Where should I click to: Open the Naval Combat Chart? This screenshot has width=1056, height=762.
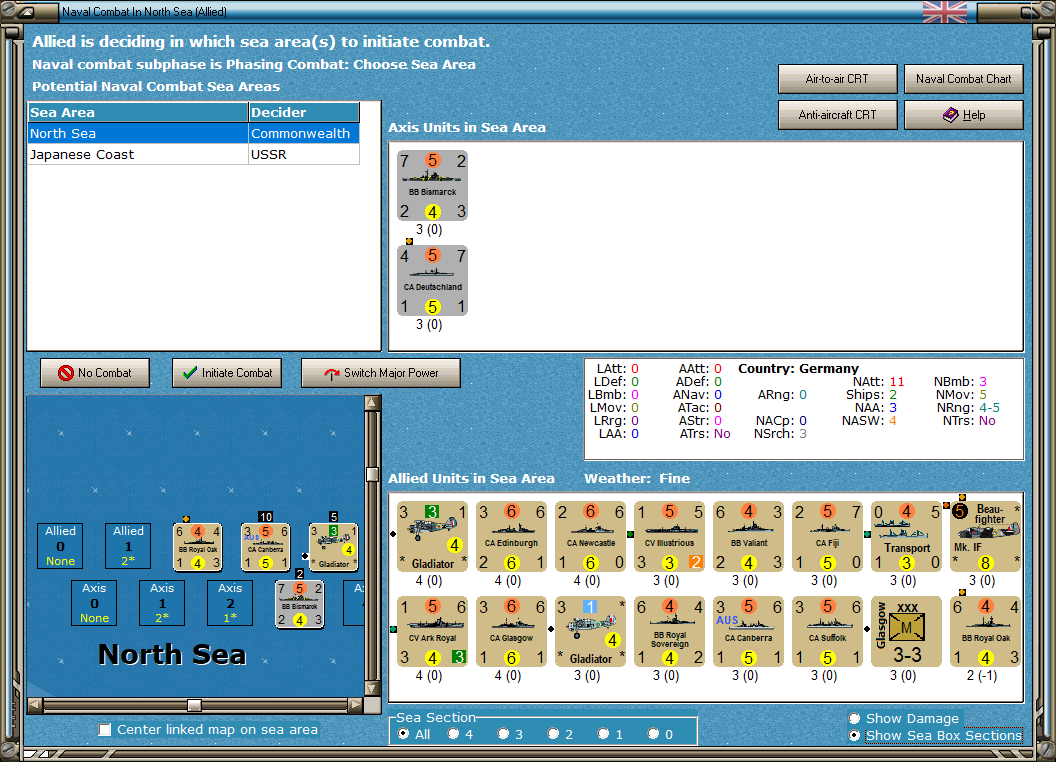(x=964, y=79)
